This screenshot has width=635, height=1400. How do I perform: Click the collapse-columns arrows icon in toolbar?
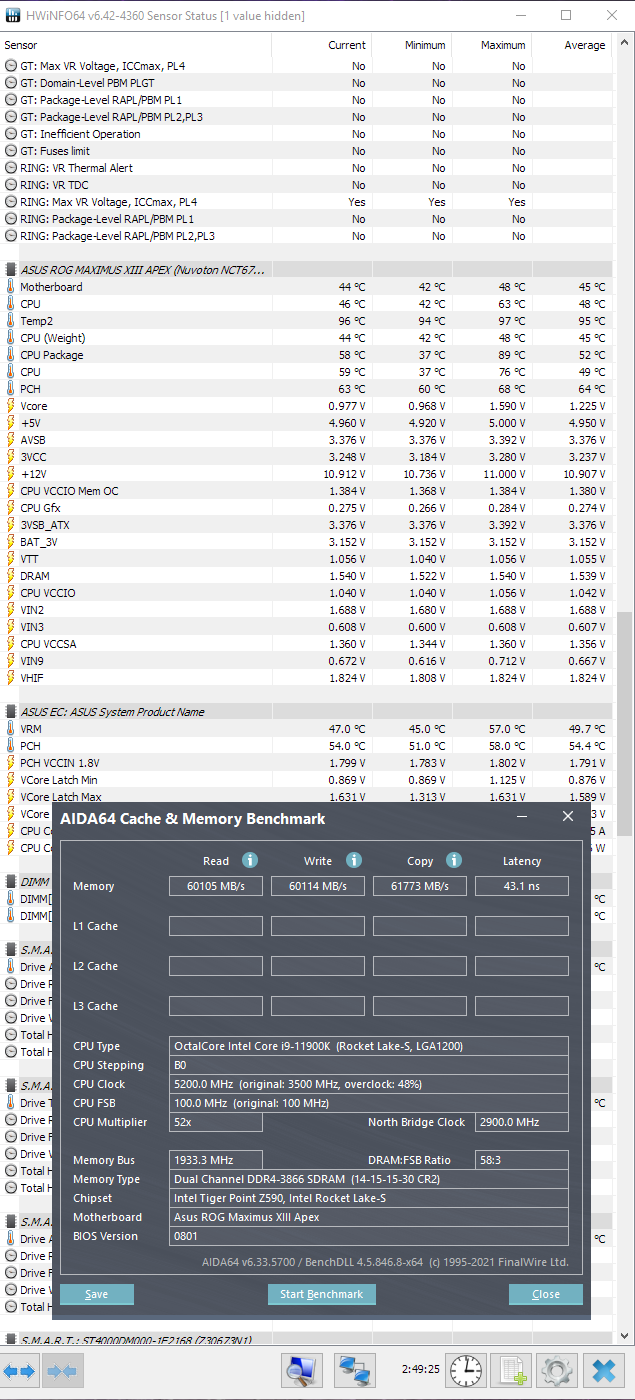coord(62,1370)
